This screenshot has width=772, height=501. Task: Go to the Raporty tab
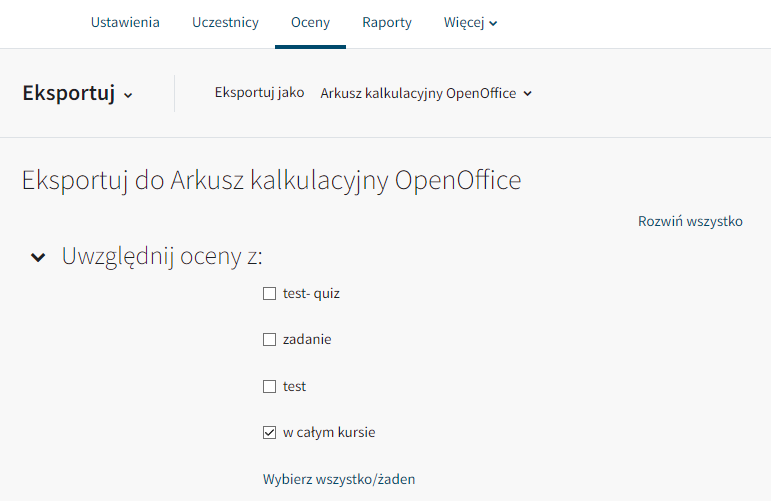[387, 23]
